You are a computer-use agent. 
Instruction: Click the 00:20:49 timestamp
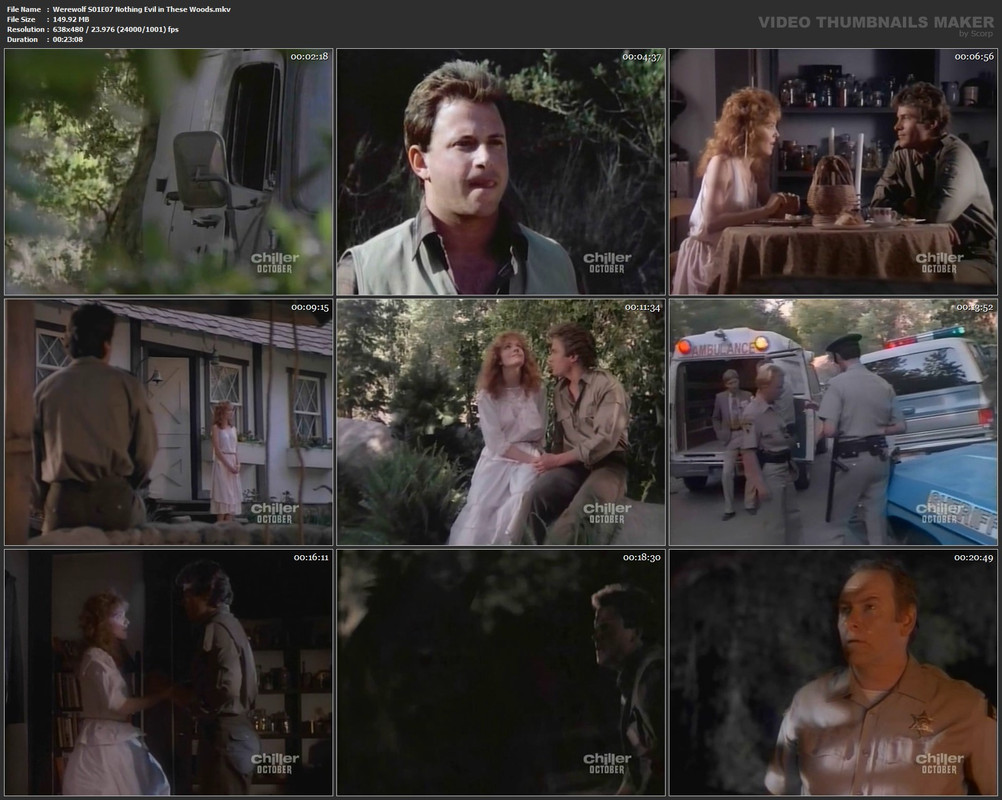point(974,557)
